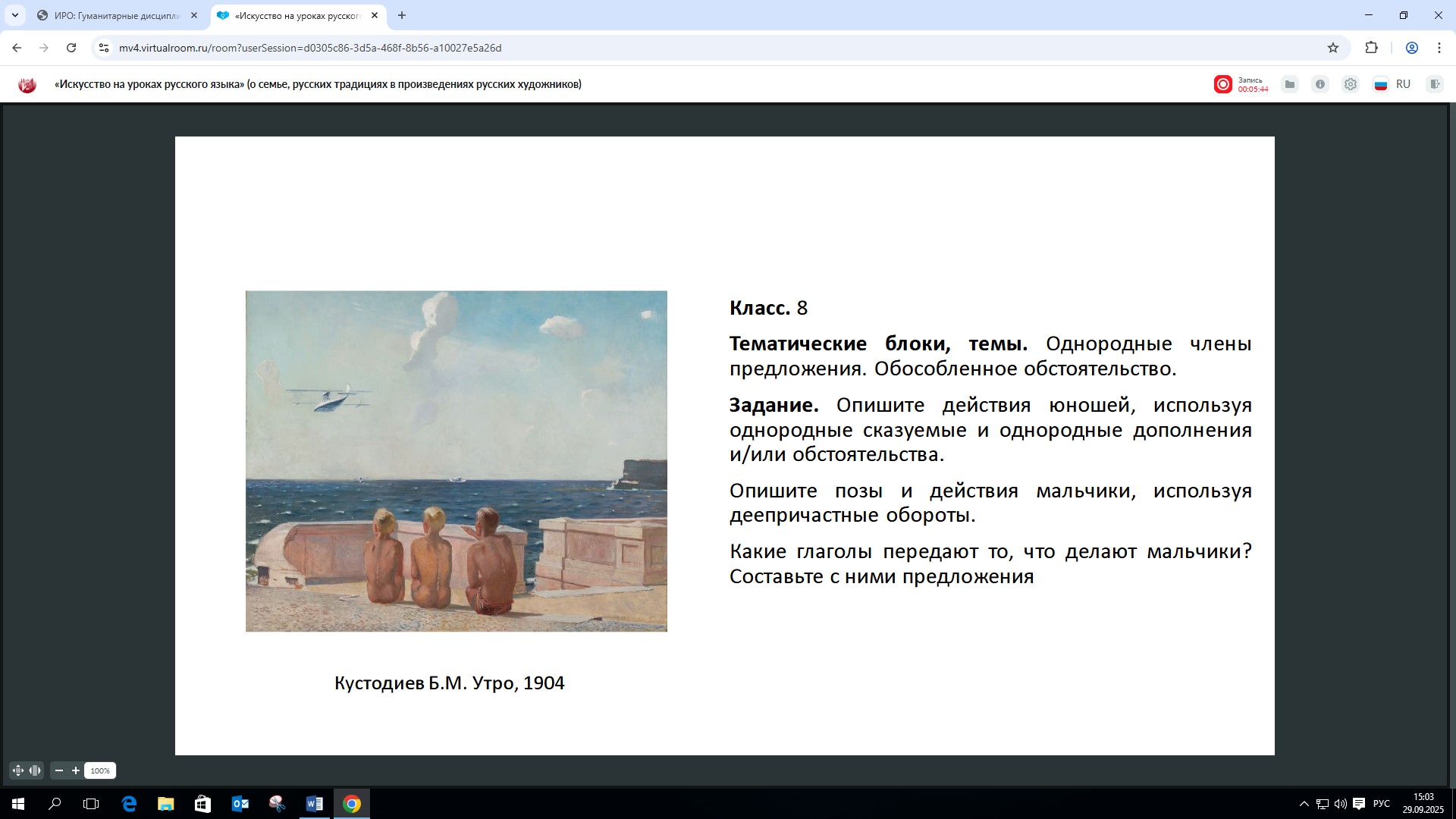Open a new Chrome tab
This screenshot has height=819, width=1456.
point(402,15)
